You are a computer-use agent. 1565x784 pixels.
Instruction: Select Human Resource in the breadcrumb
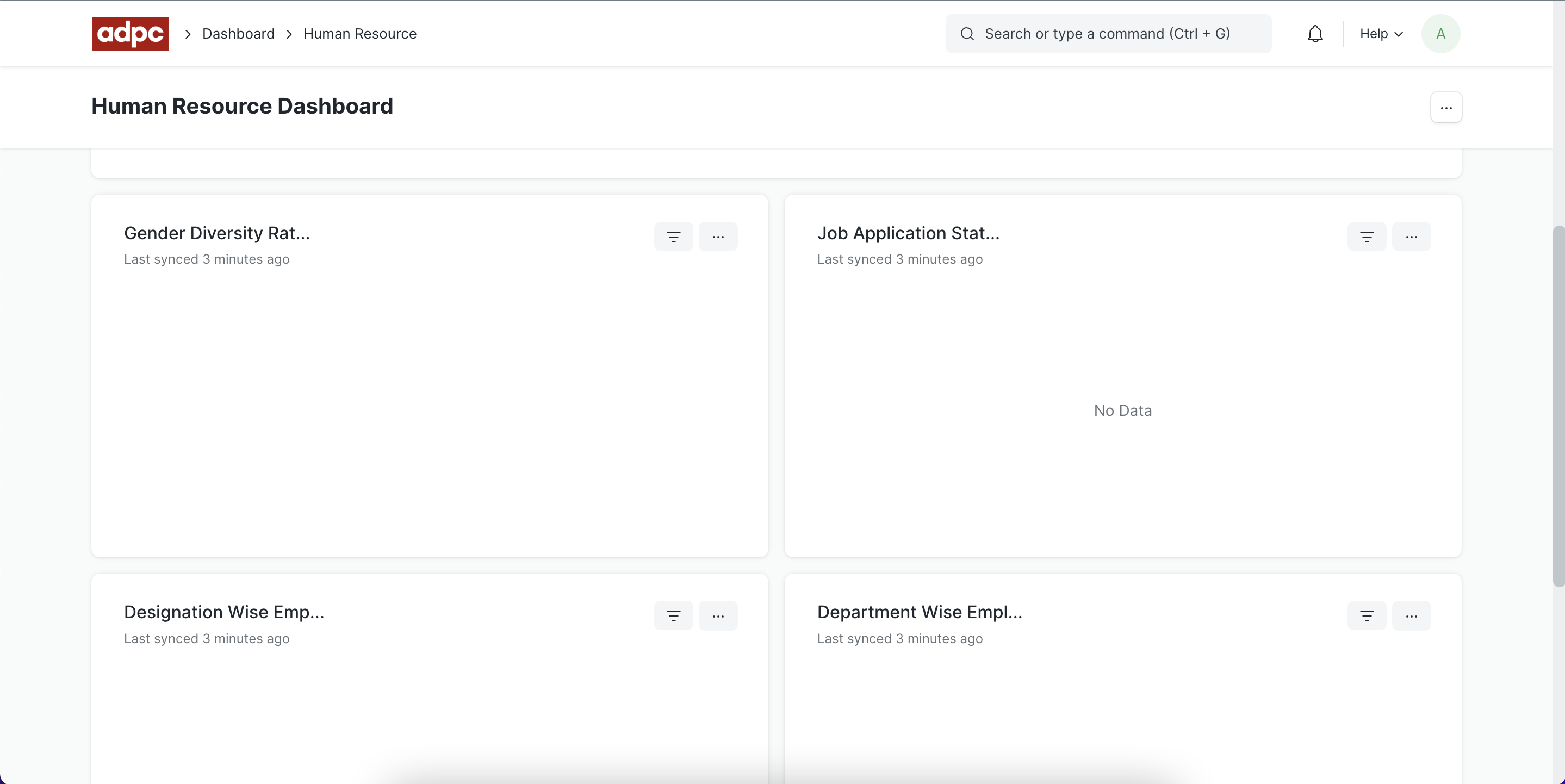click(359, 33)
